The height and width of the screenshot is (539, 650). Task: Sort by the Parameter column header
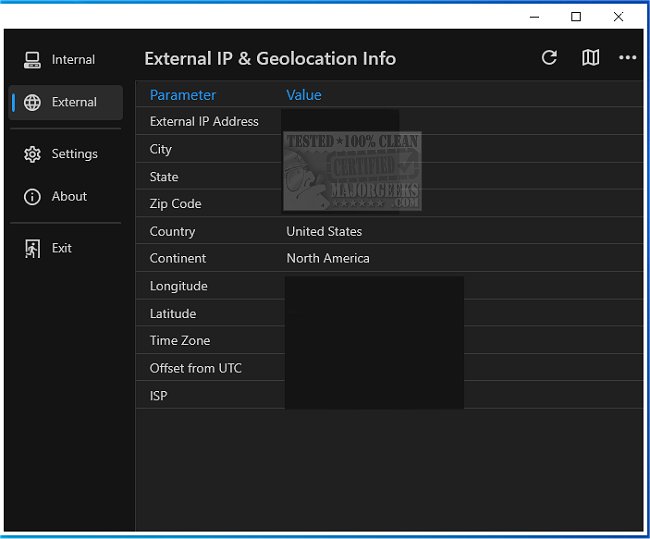pyautogui.click(x=183, y=95)
